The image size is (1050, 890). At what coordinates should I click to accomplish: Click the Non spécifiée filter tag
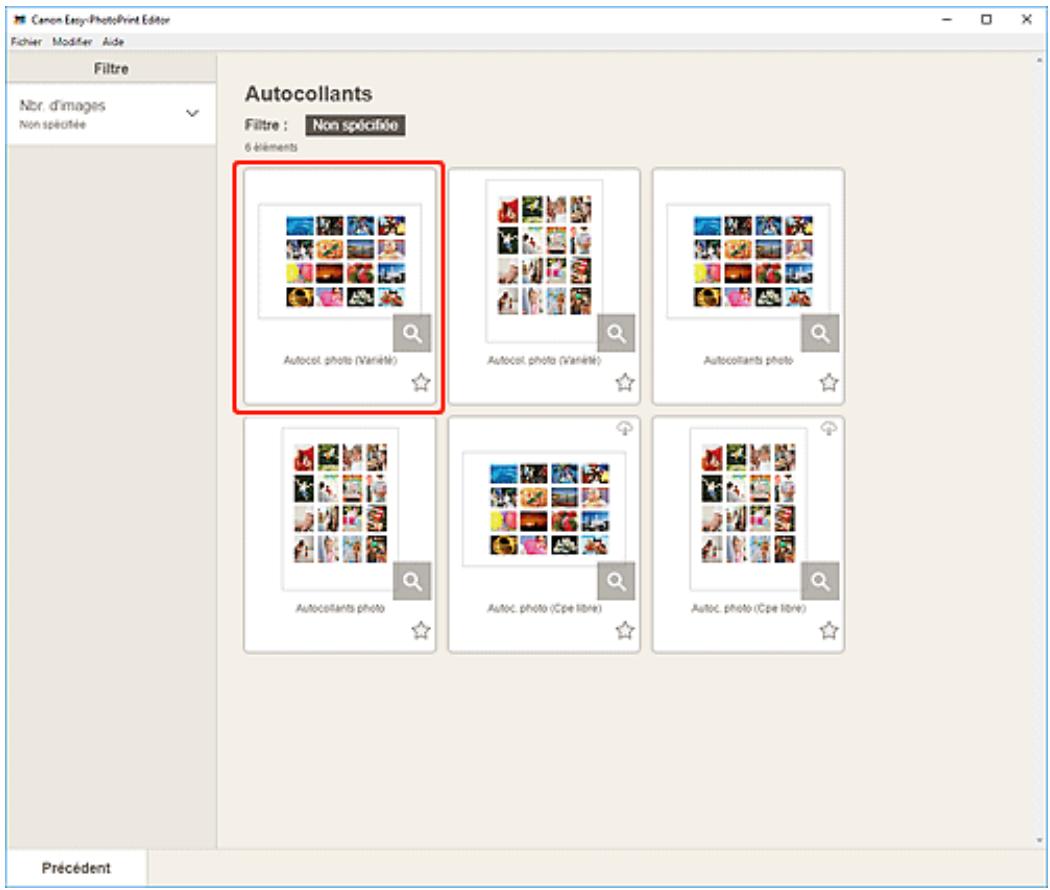coord(355,125)
